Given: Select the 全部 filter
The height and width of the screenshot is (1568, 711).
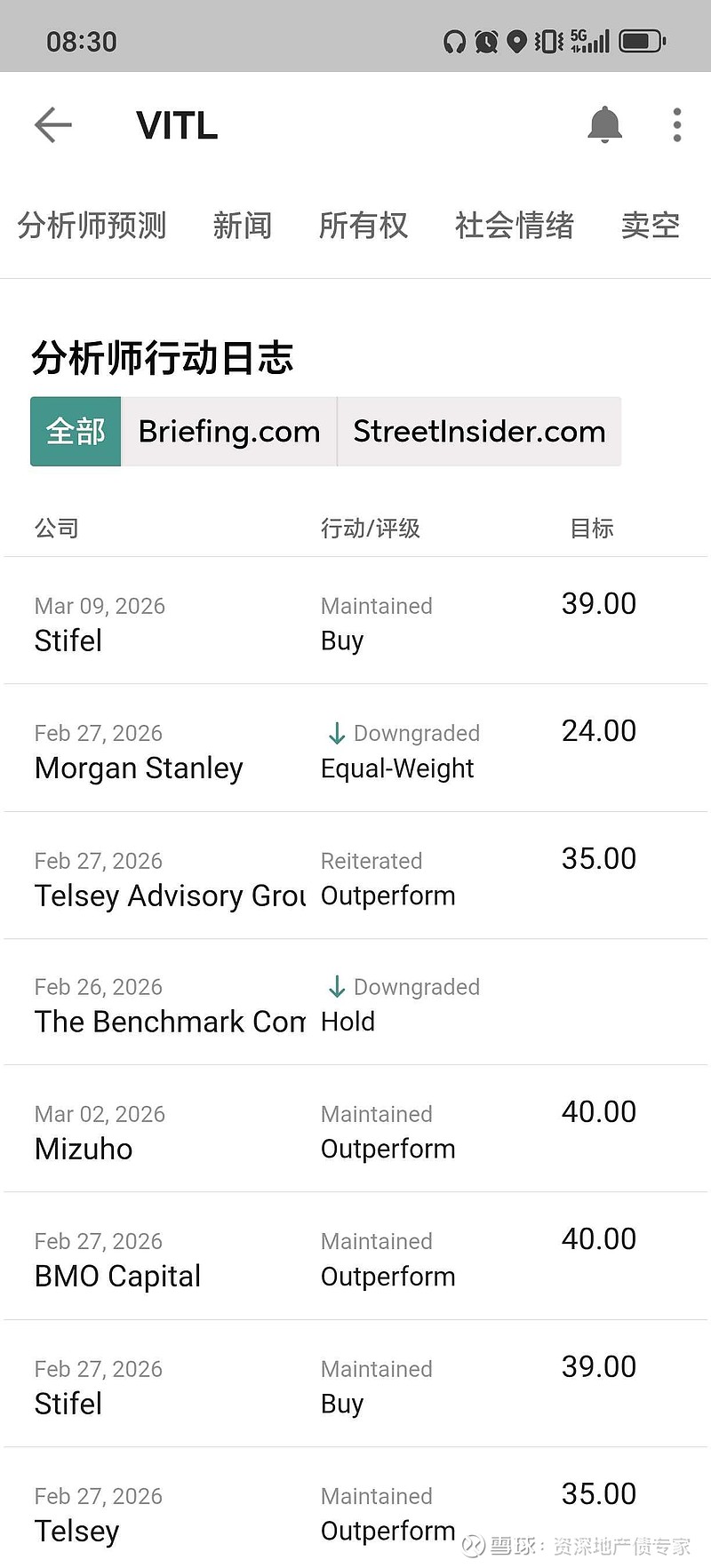Looking at the screenshot, I should coord(76,432).
